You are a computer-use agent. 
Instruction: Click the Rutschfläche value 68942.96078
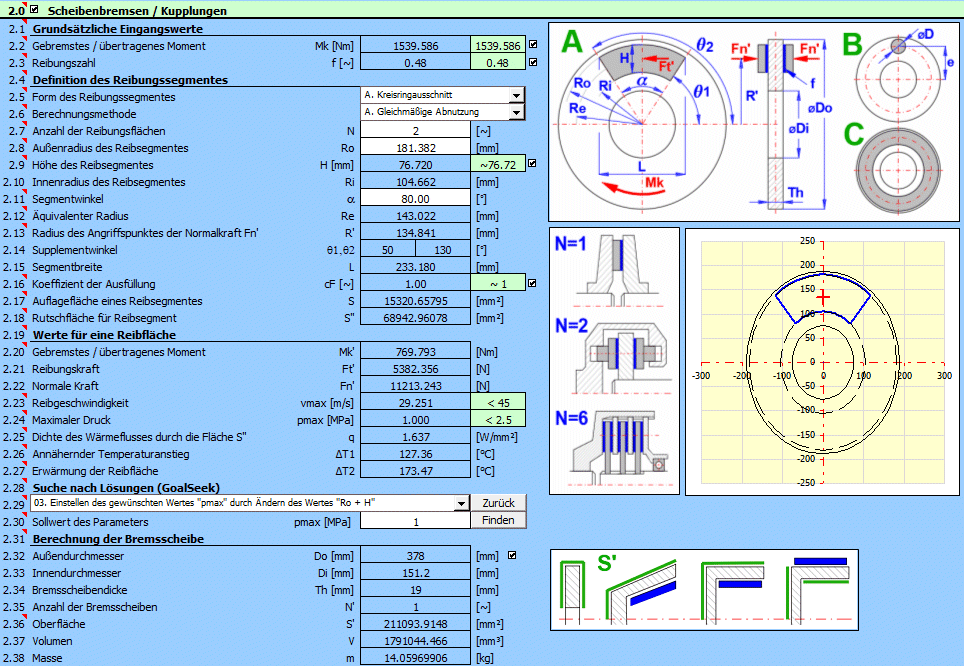pos(416,318)
